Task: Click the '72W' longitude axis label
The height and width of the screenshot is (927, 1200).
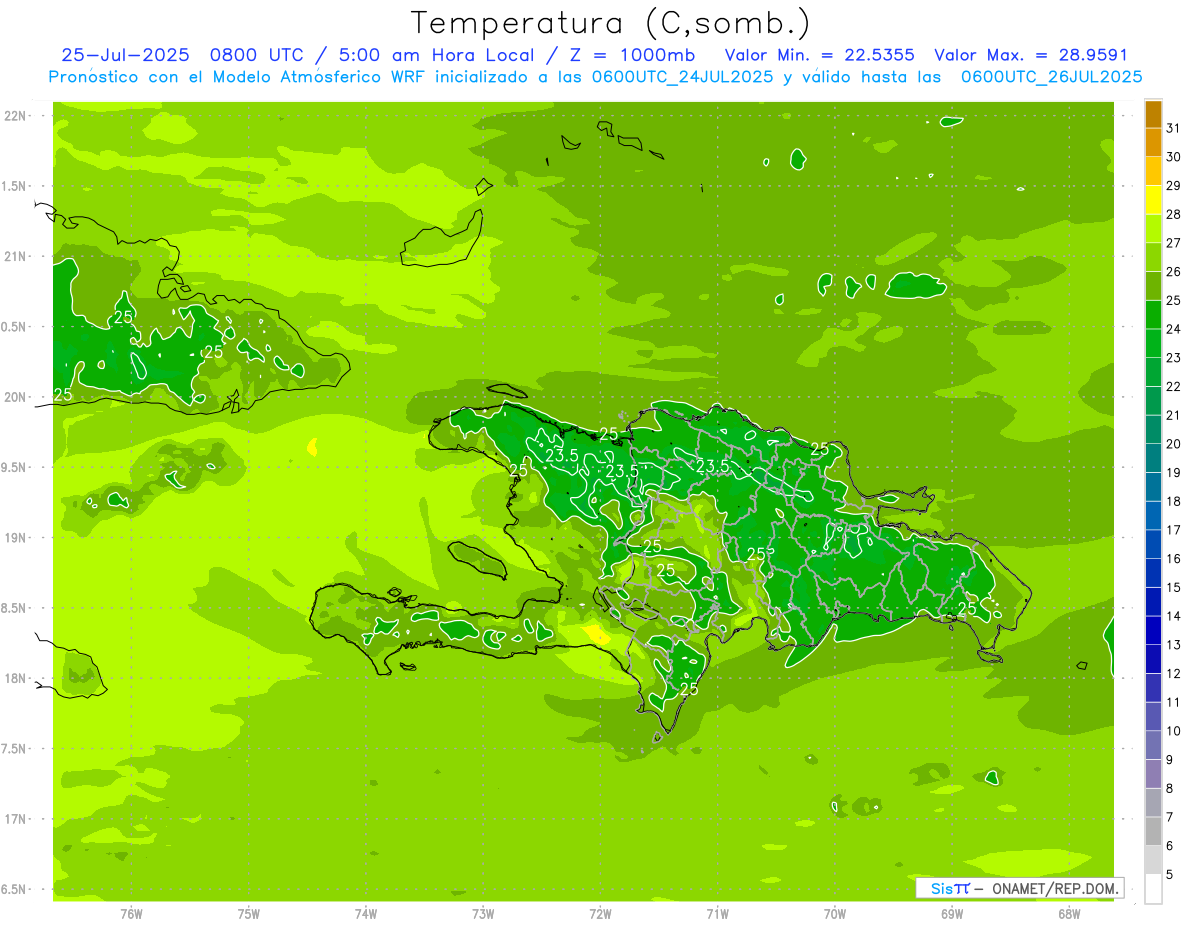Action: [x=600, y=913]
